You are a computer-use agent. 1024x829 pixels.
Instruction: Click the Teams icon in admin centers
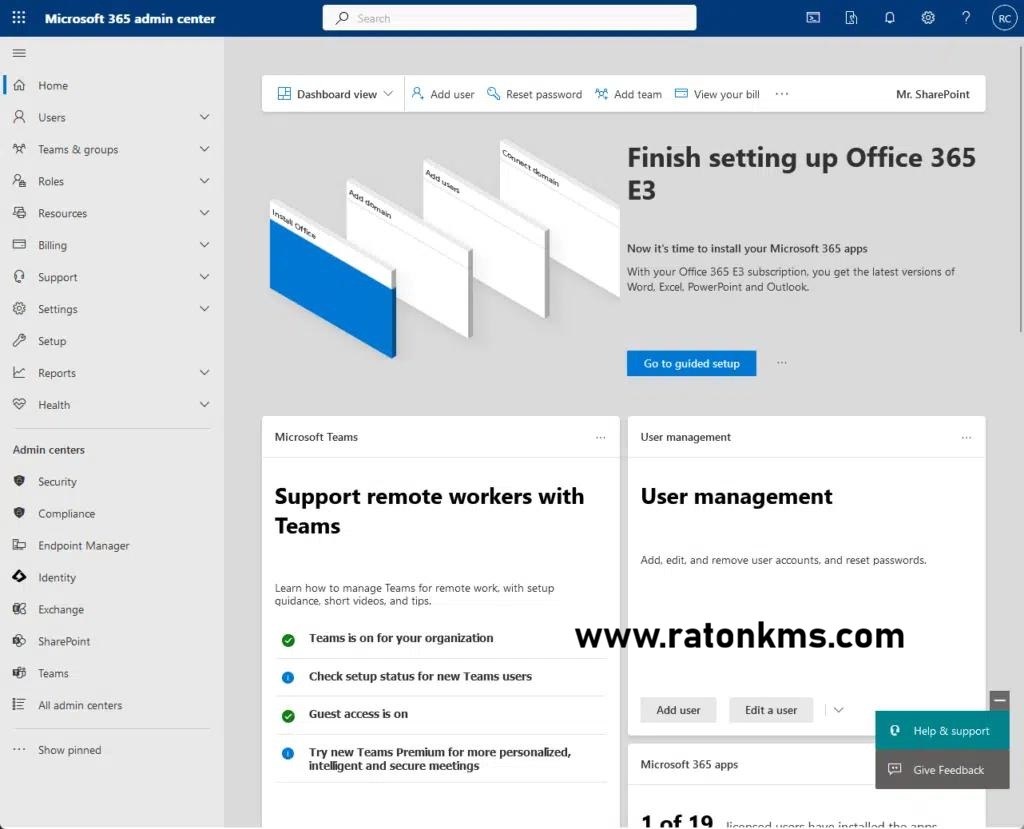pos(20,672)
